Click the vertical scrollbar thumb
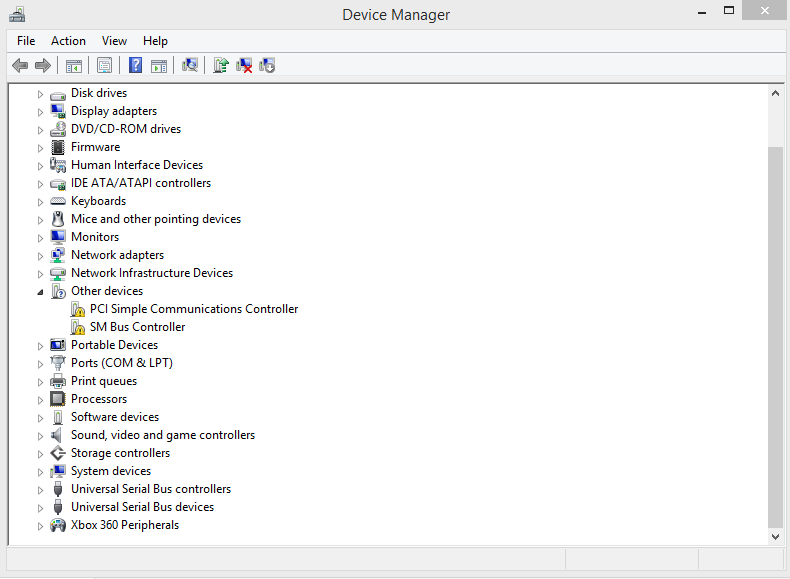This screenshot has height=579, width=790. (x=775, y=337)
